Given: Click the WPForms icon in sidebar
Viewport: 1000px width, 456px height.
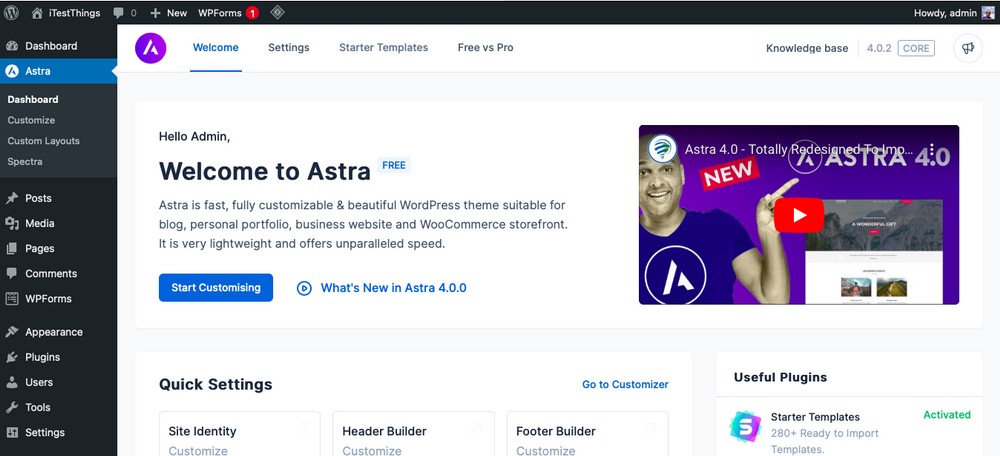Looking at the screenshot, I should pos(11,298).
